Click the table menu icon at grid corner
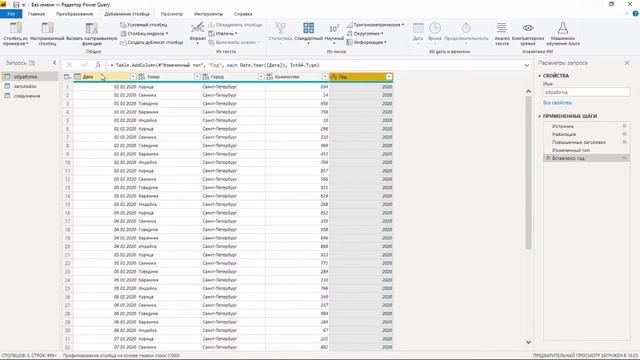The width and height of the screenshot is (640, 360). pyautogui.click(x=67, y=77)
